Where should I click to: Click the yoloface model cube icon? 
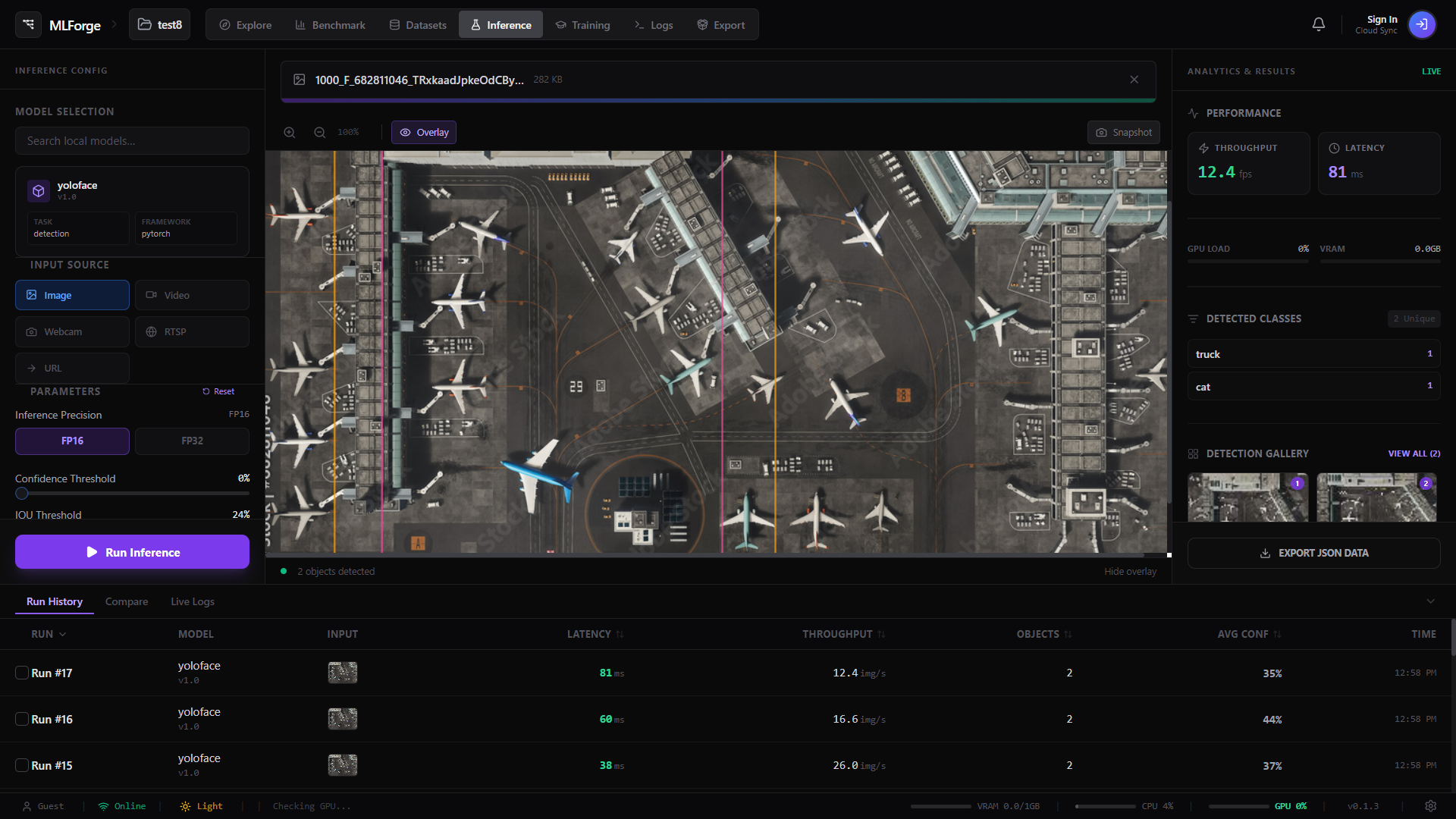[x=39, y=190]
